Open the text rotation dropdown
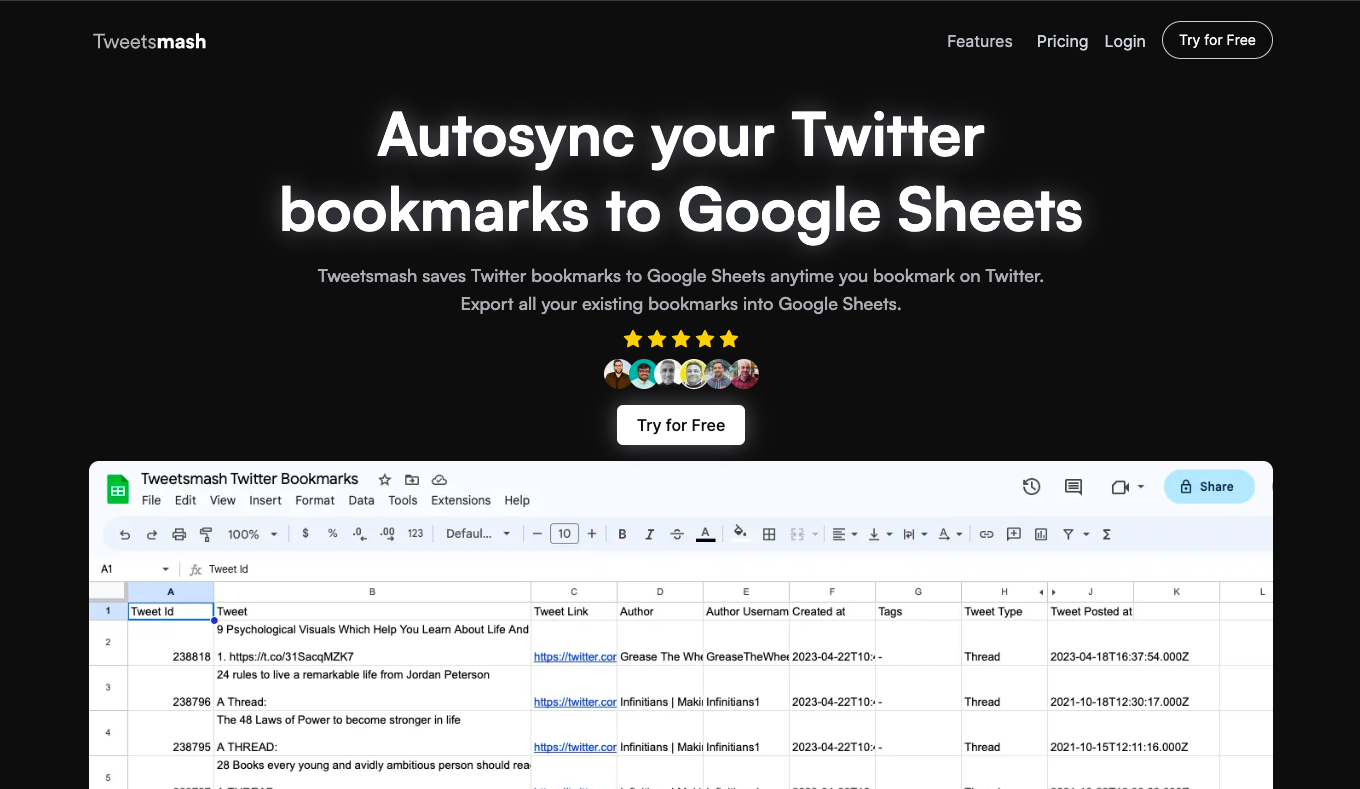1360x789 pixels. [950, 534]
